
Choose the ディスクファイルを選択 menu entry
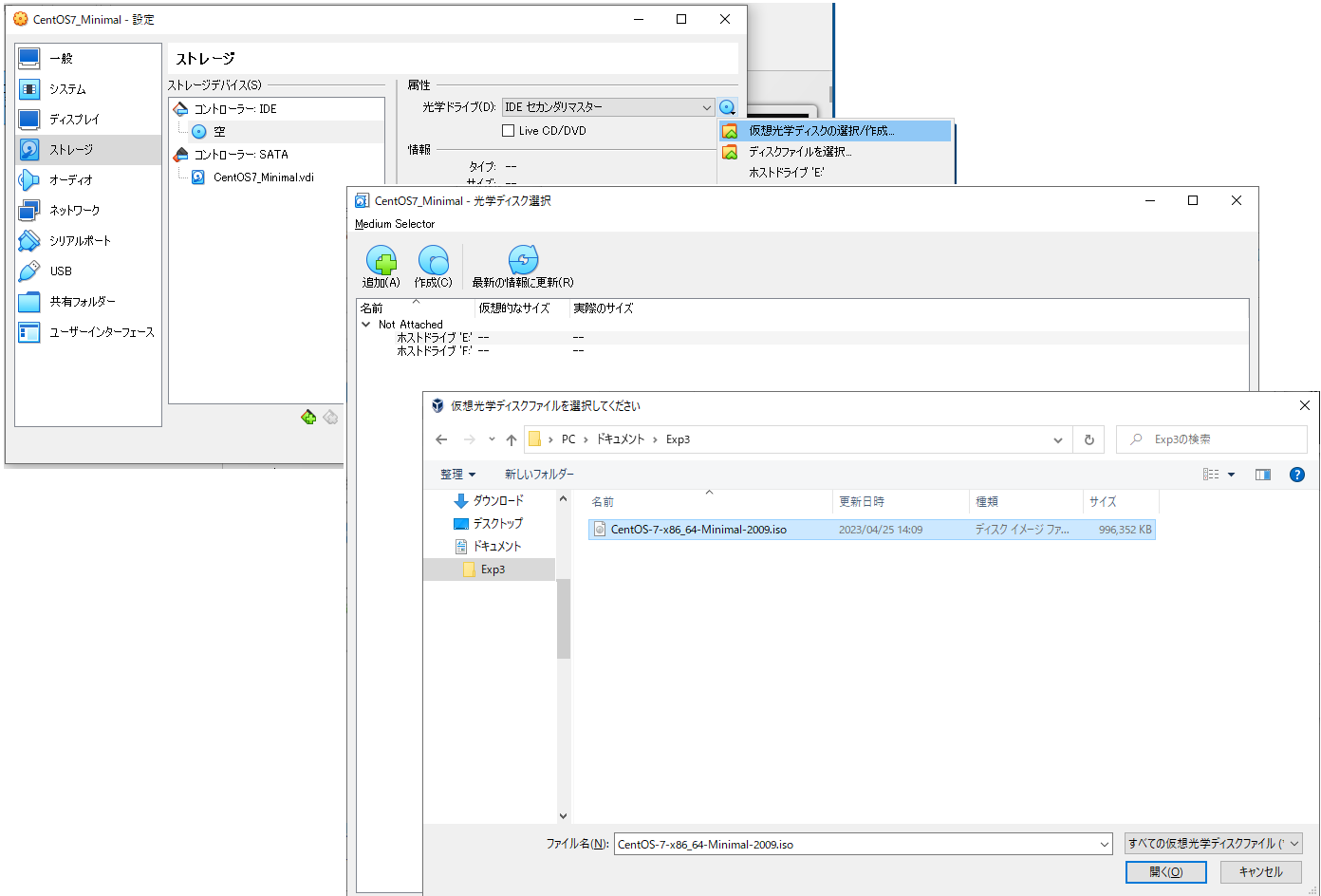(799, 152)
